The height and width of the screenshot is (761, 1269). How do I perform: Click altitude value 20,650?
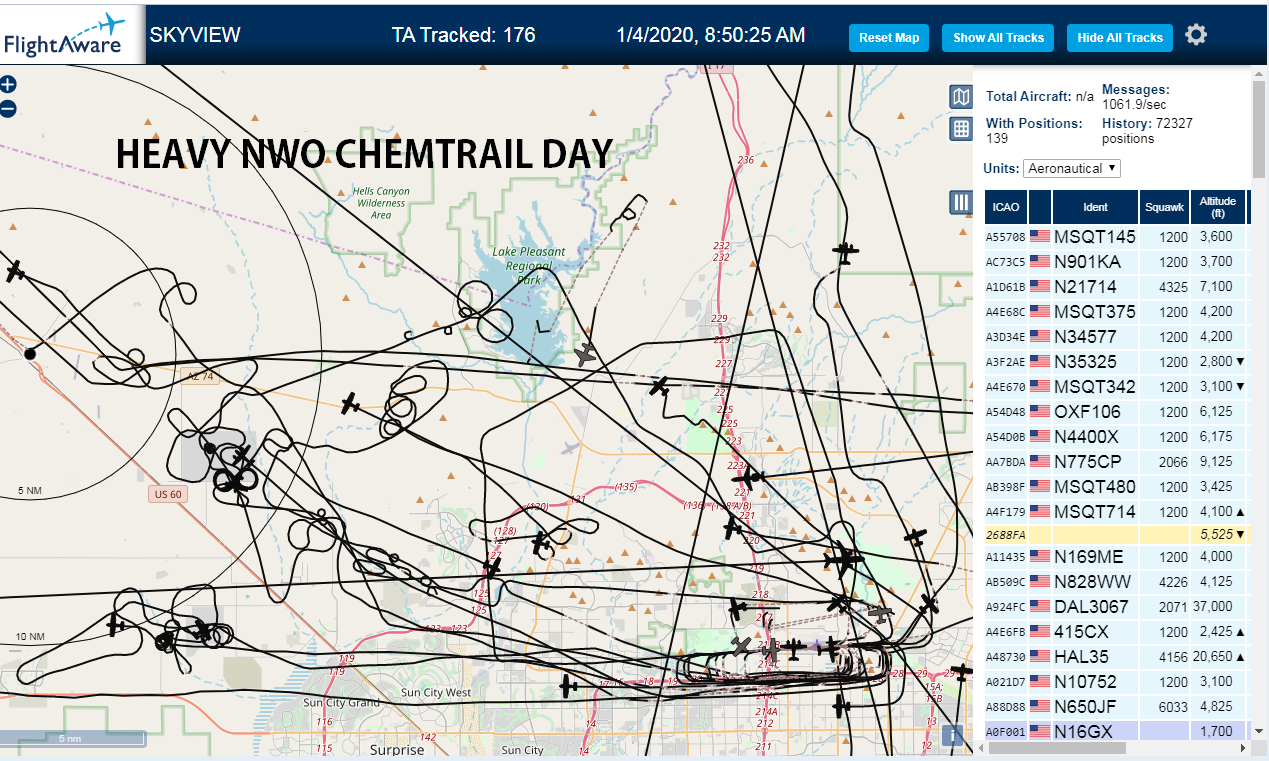point(1212,657)
